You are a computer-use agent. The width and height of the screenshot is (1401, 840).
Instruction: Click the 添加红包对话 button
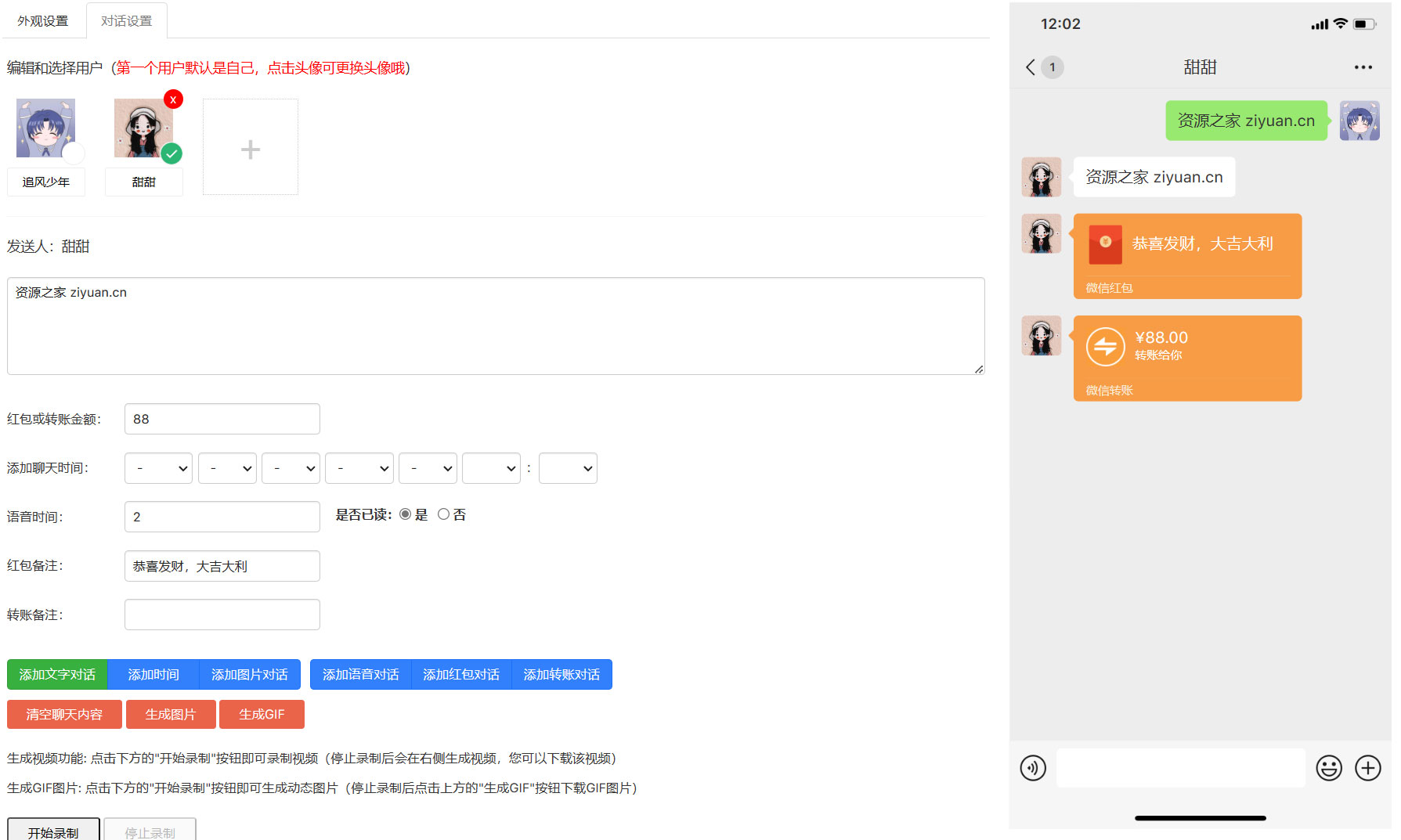[461, 674]
